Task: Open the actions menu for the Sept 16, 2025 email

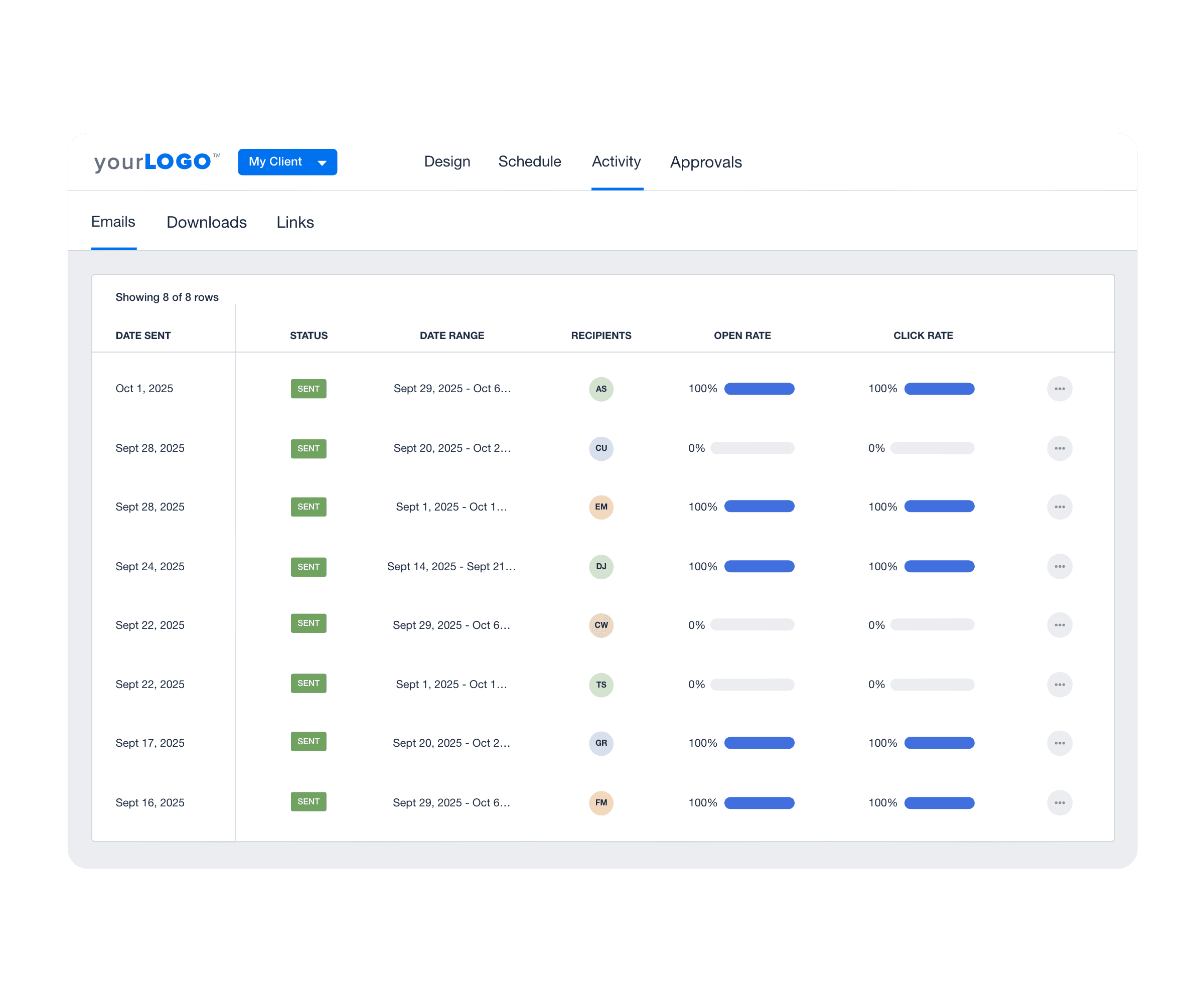Action: [1060, 803]
